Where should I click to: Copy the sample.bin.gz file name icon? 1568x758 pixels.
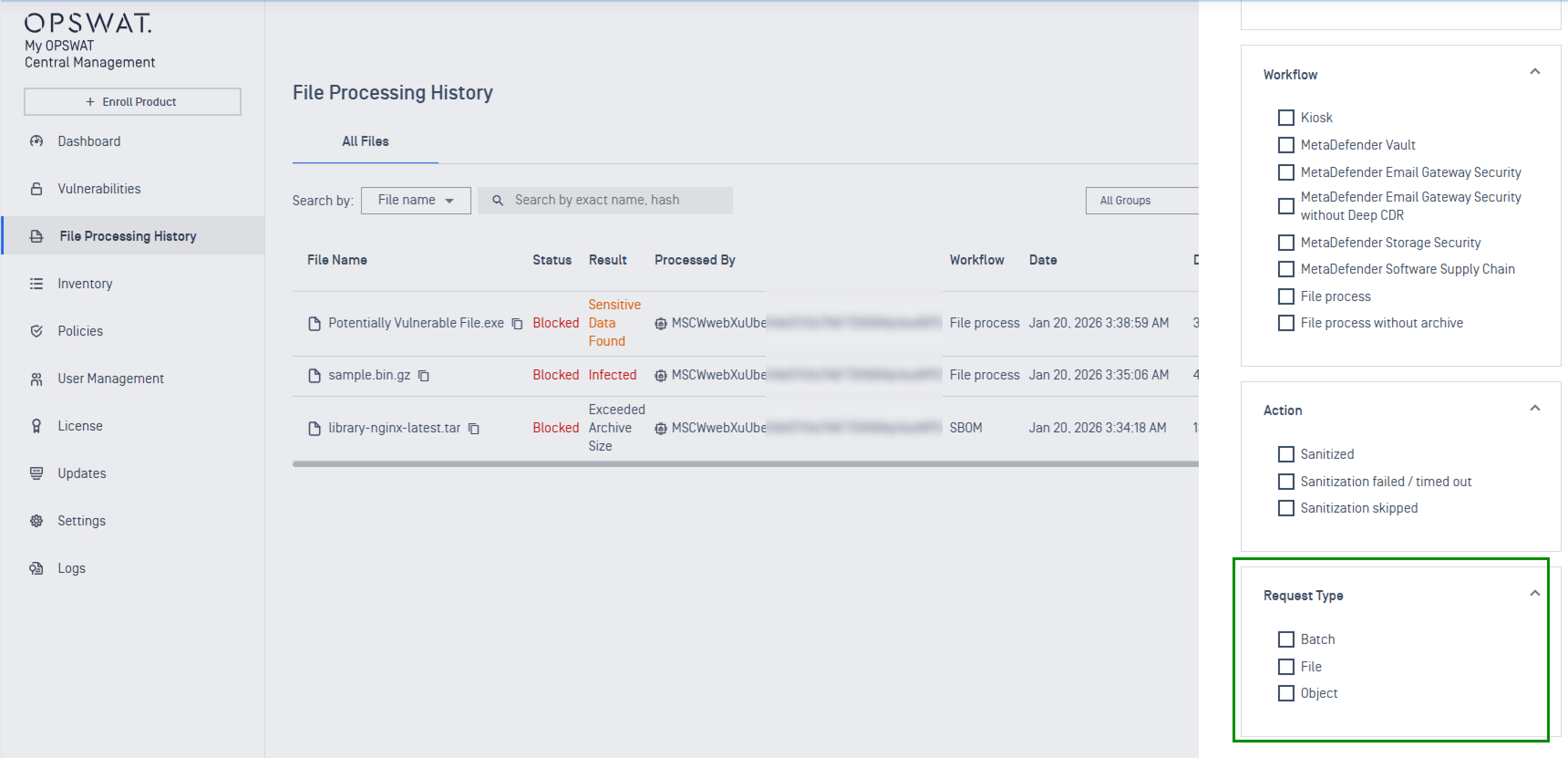(423, 376)
